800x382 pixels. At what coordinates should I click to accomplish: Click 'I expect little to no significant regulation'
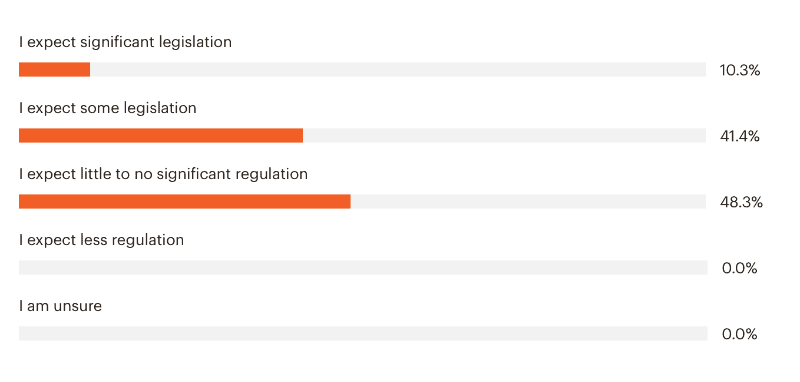coord(163,174)
